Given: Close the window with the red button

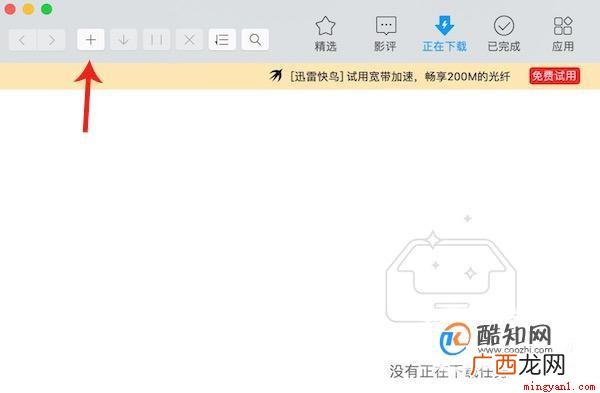Looking at the screenshot, I should 10,9.
